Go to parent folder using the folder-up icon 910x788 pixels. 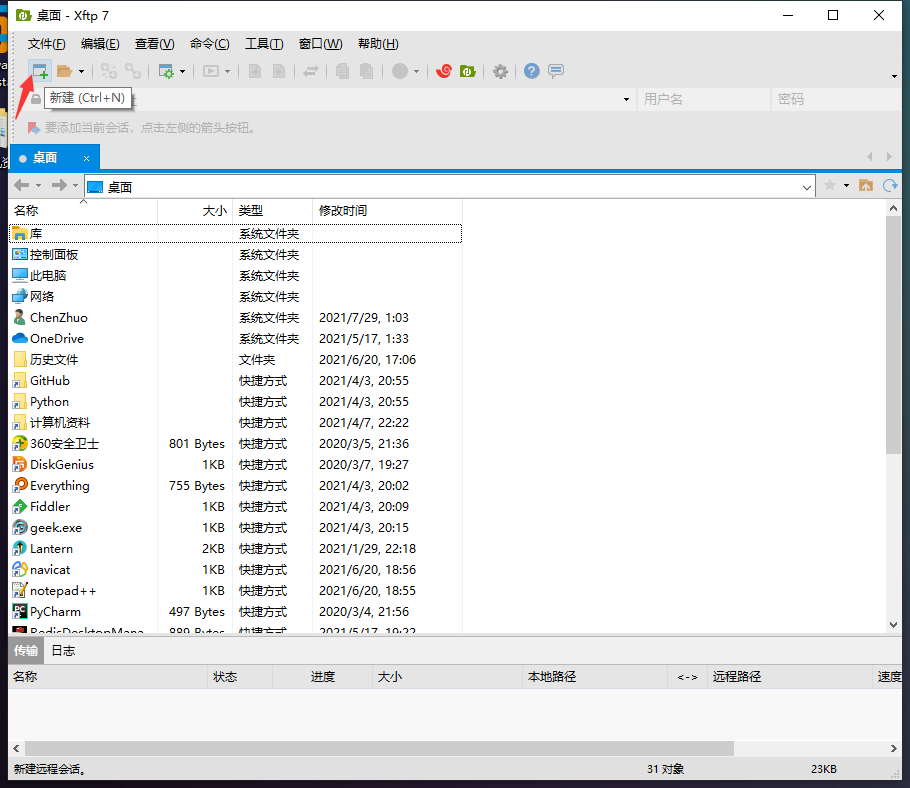(x=866, y=186)
